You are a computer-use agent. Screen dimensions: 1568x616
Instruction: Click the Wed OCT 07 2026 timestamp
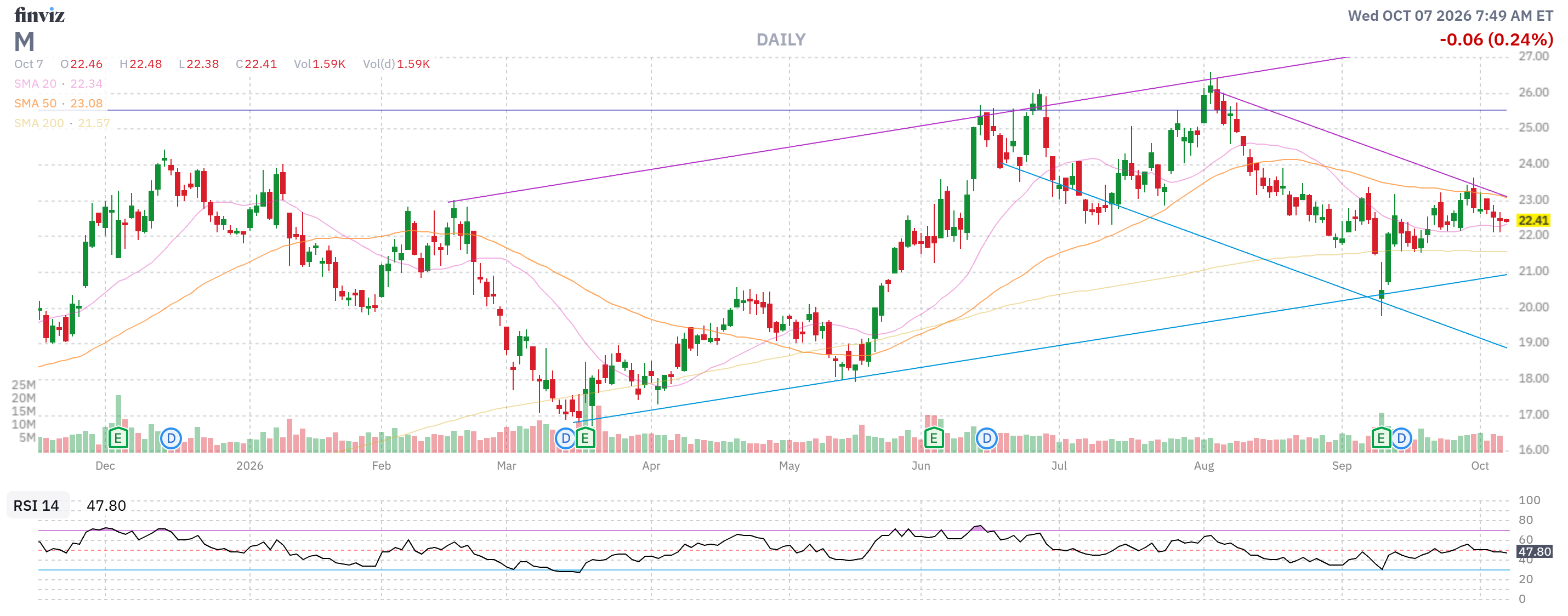pos(1451,15)
